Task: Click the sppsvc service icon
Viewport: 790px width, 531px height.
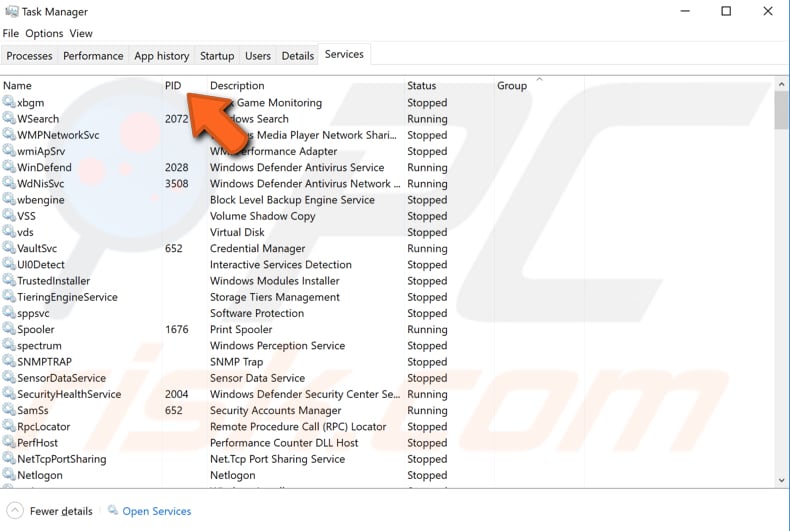Action: pyautogui.click(x=9, y=312)
